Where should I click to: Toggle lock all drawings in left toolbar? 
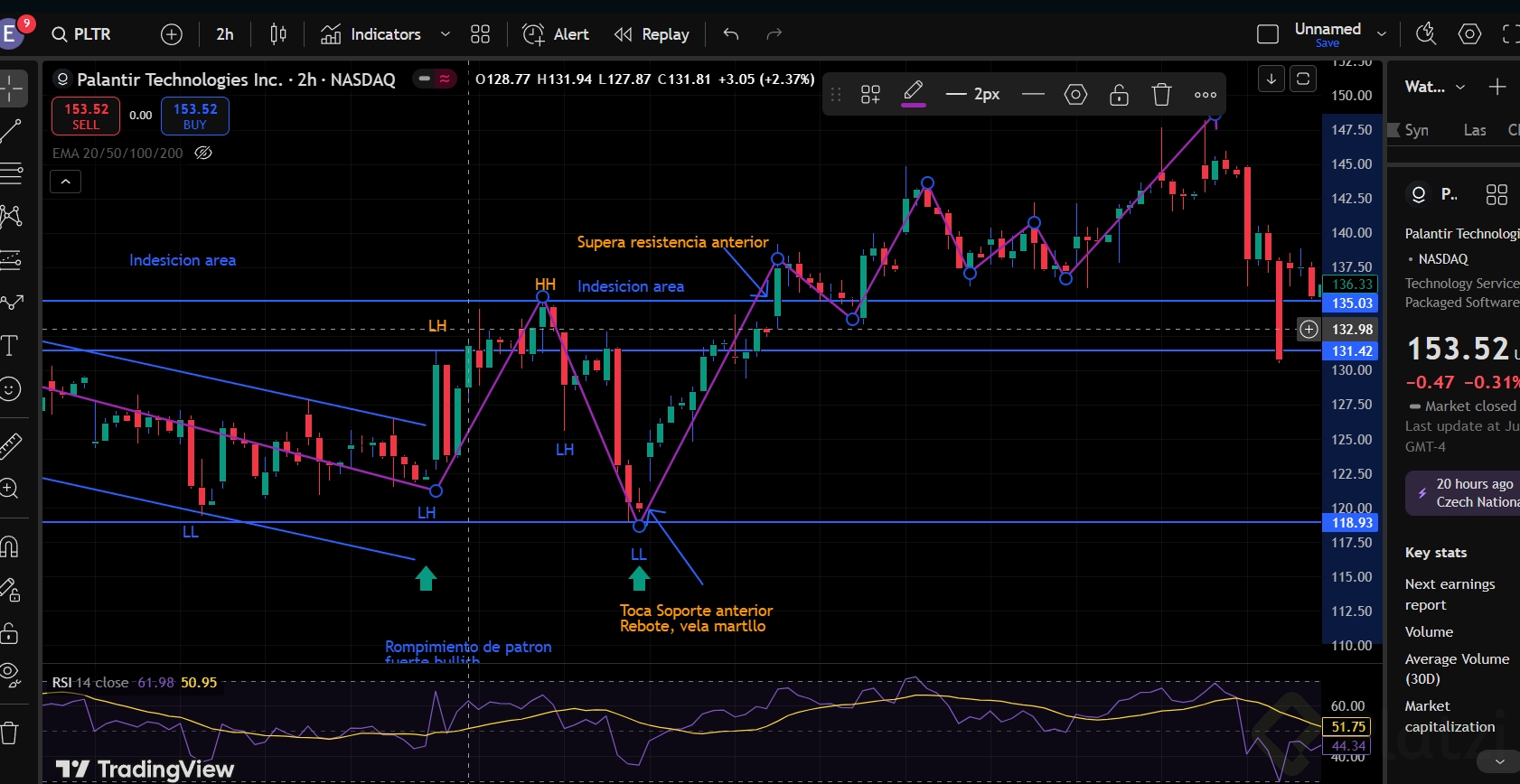pyautogui.click(x=9, y=632)
